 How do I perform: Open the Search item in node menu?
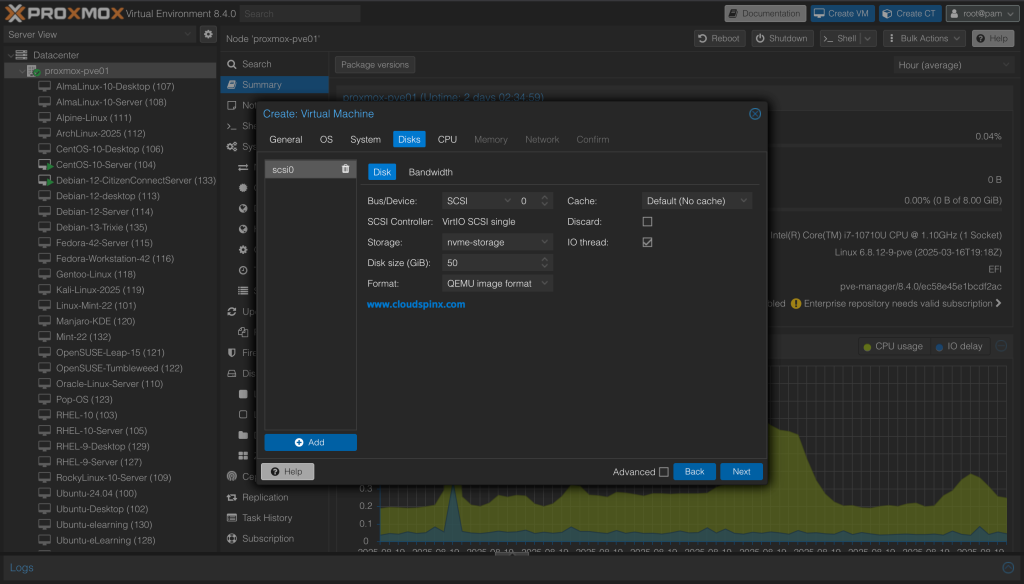pyautogui.click(x=256, y=64)
